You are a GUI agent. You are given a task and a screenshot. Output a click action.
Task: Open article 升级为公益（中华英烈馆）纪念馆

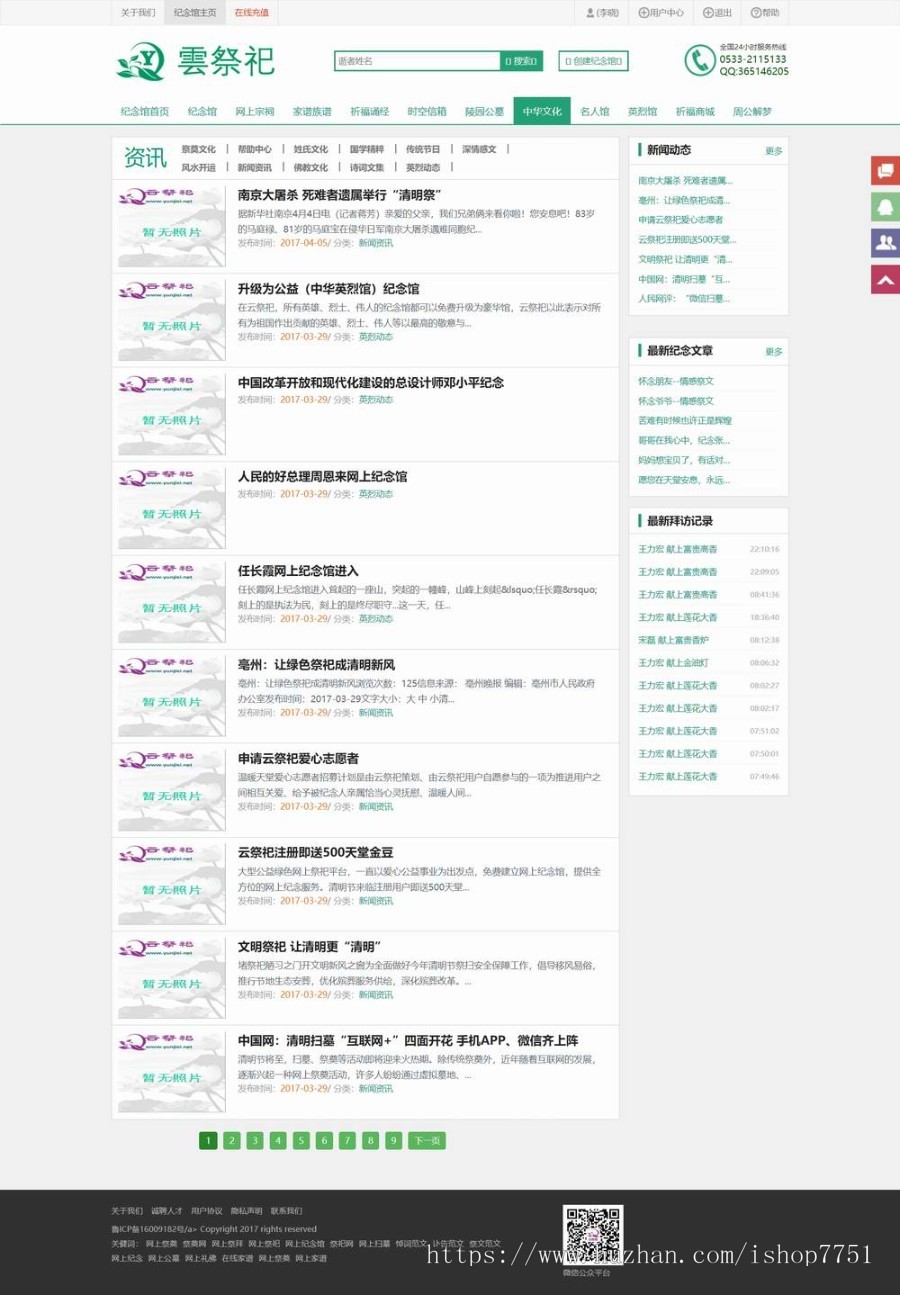pos(329,289)
